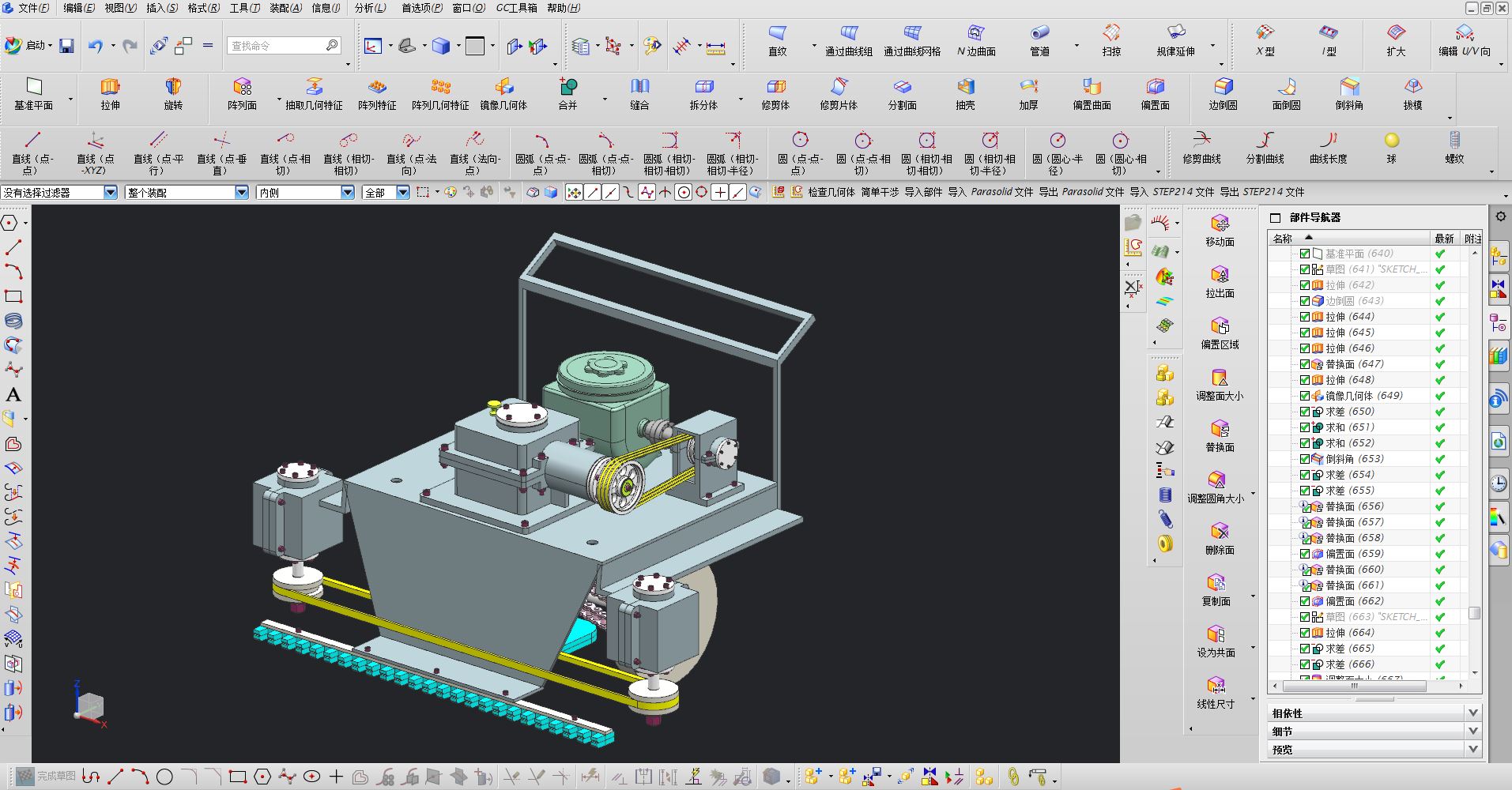Open the 装配(A) menu
This screenshot has width=1512, height=790.
click(x=285, y=8)
